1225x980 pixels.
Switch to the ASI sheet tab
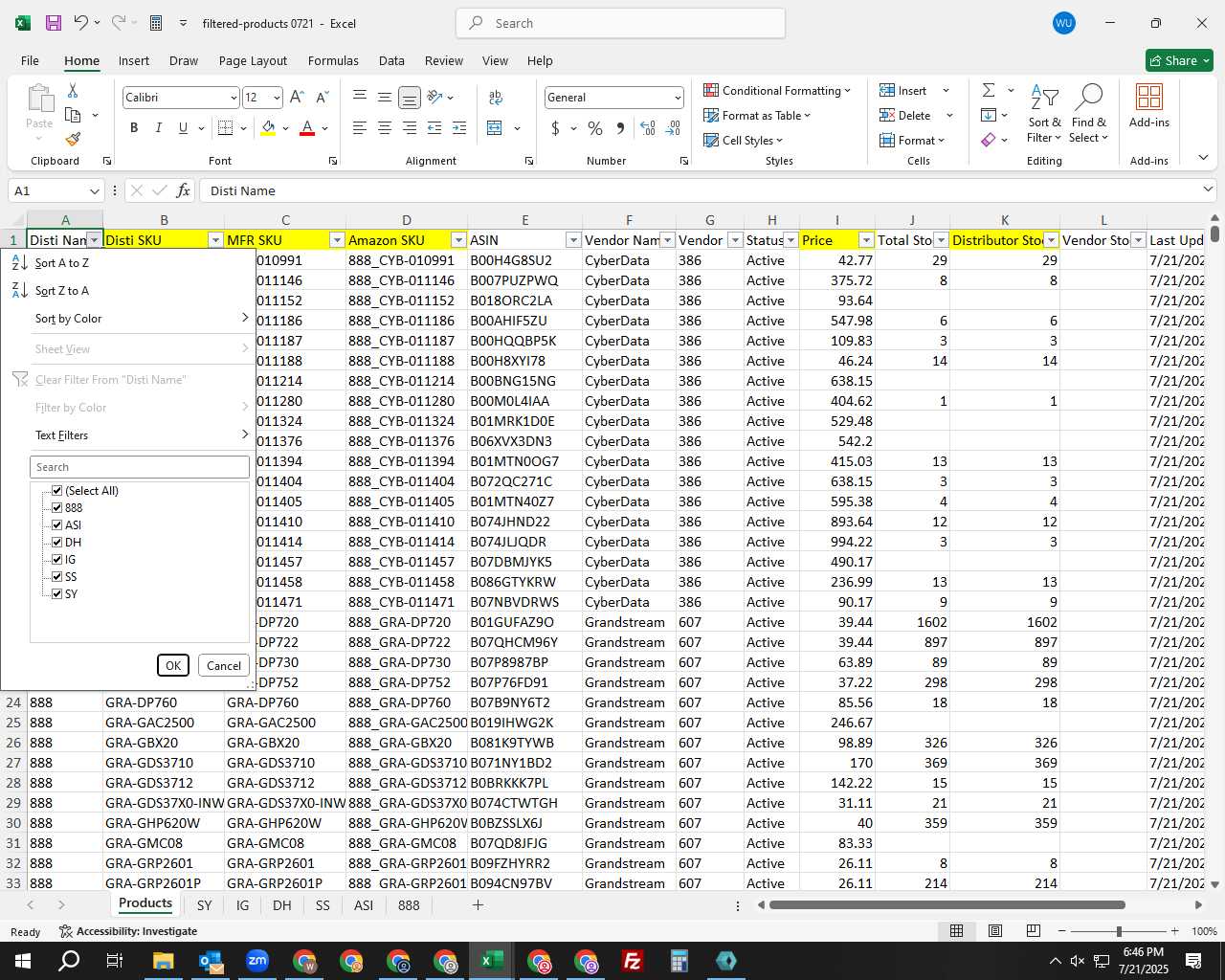click(364, 904)
